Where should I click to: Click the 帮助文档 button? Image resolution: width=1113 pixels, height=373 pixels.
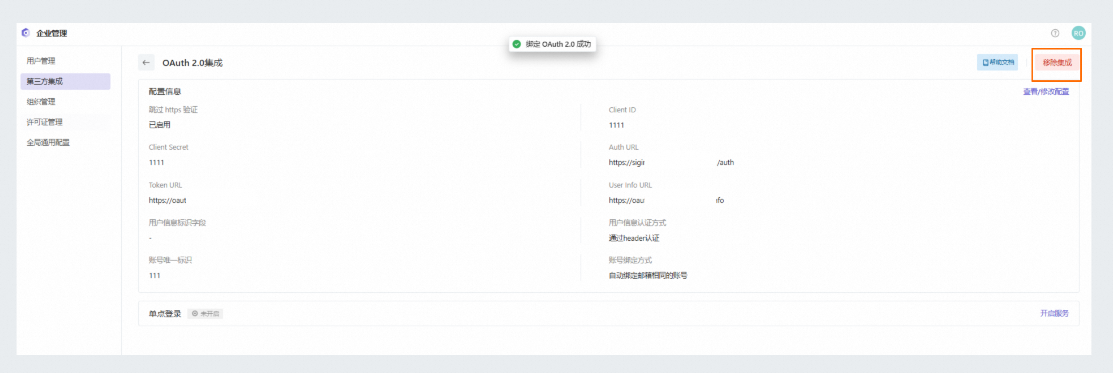(x=997, y=63)
